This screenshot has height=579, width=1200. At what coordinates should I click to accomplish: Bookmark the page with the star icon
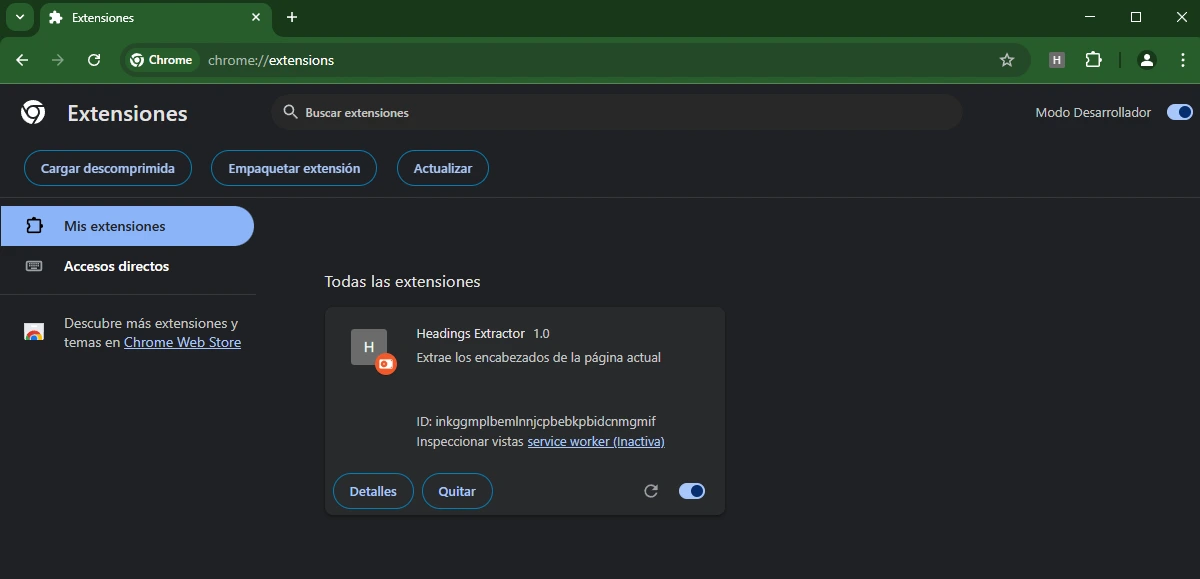1007,60
